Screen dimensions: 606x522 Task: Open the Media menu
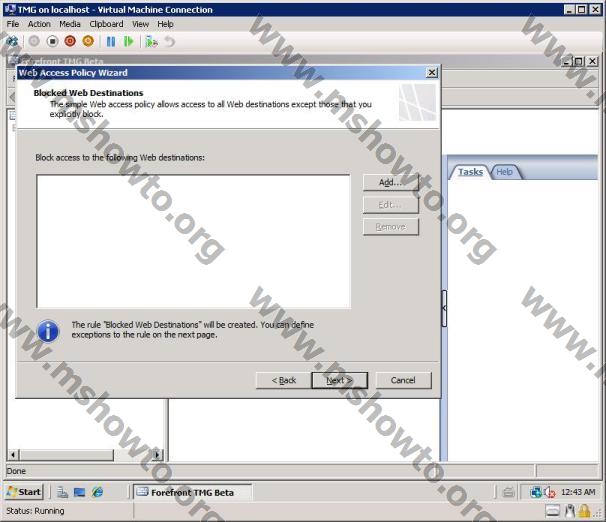[70, 24]
